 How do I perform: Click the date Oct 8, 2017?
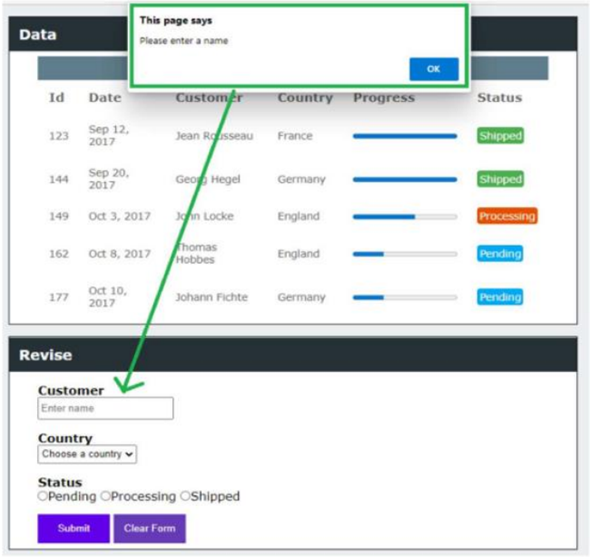pyautogui.click(x=120, y=254)
